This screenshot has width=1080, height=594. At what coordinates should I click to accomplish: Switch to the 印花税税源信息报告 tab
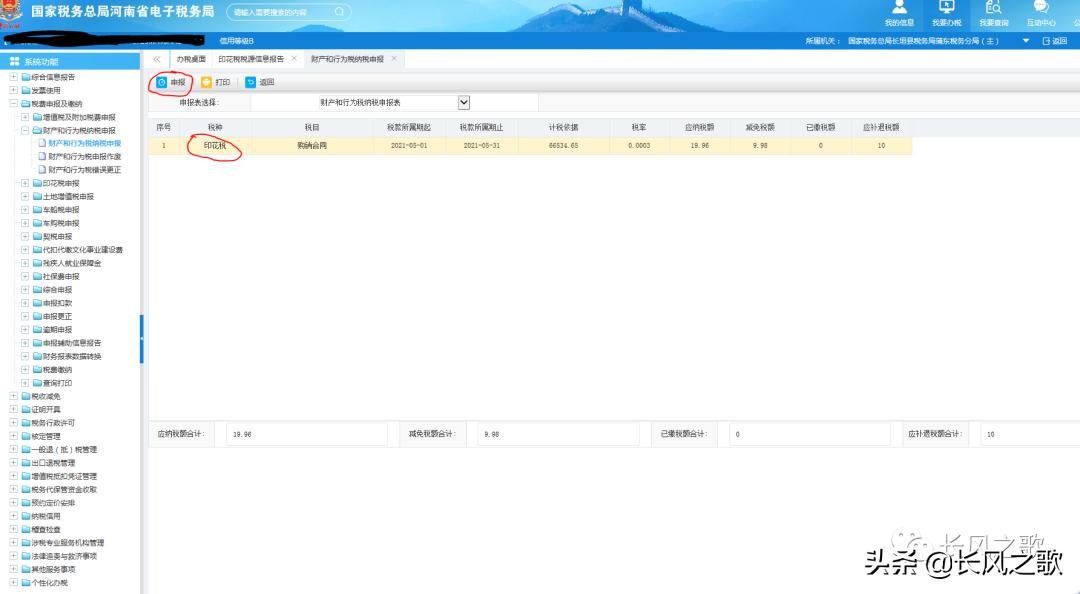(x=251, y=59)
